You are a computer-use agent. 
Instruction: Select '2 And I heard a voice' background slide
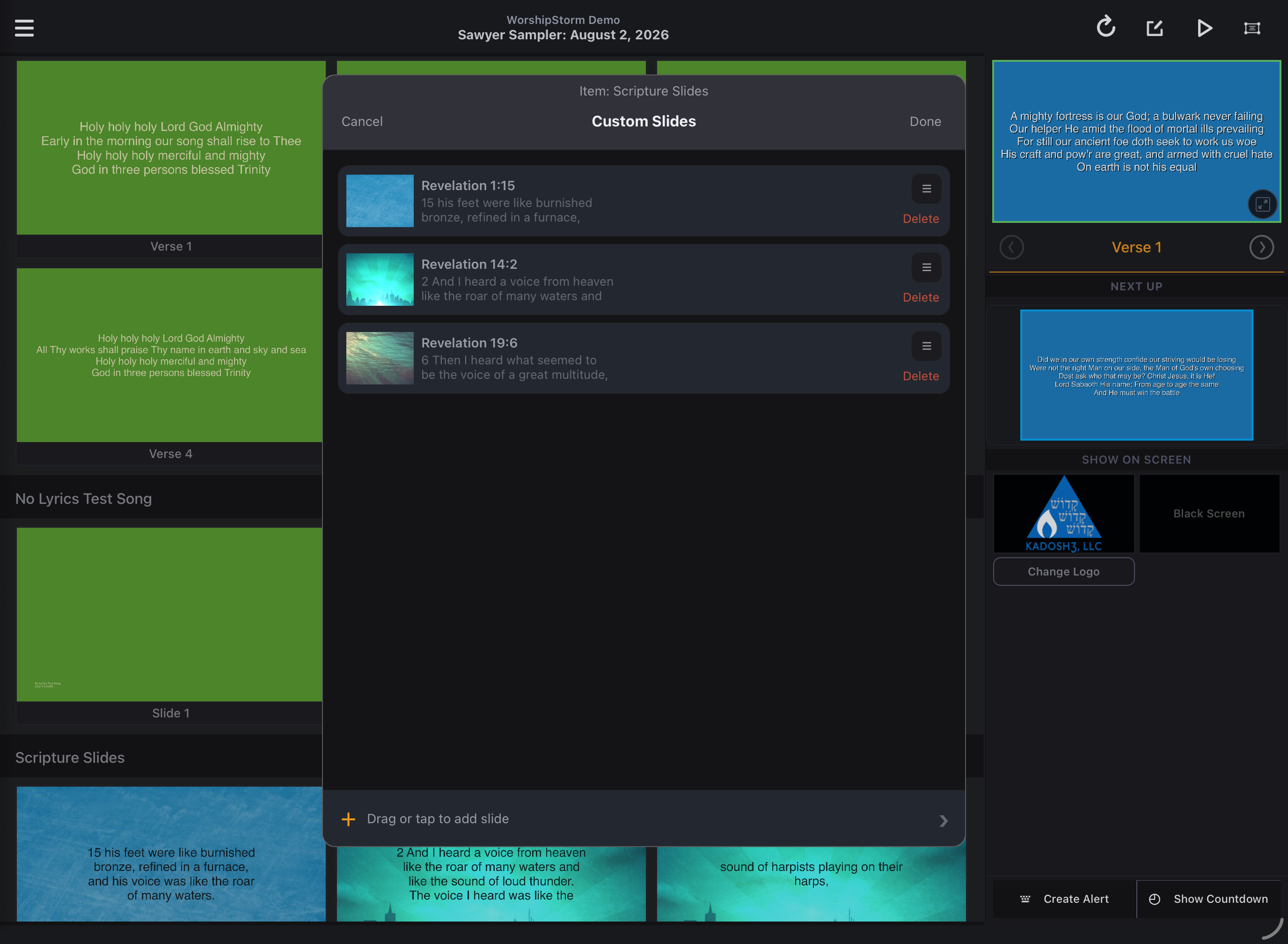pos(491,884)
